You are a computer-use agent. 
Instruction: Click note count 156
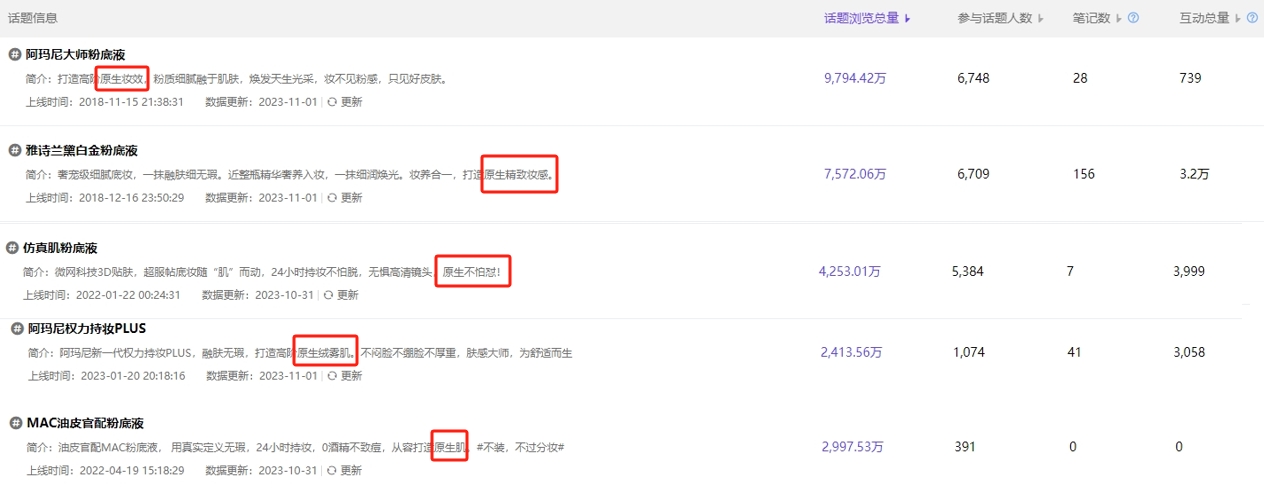1084,174
